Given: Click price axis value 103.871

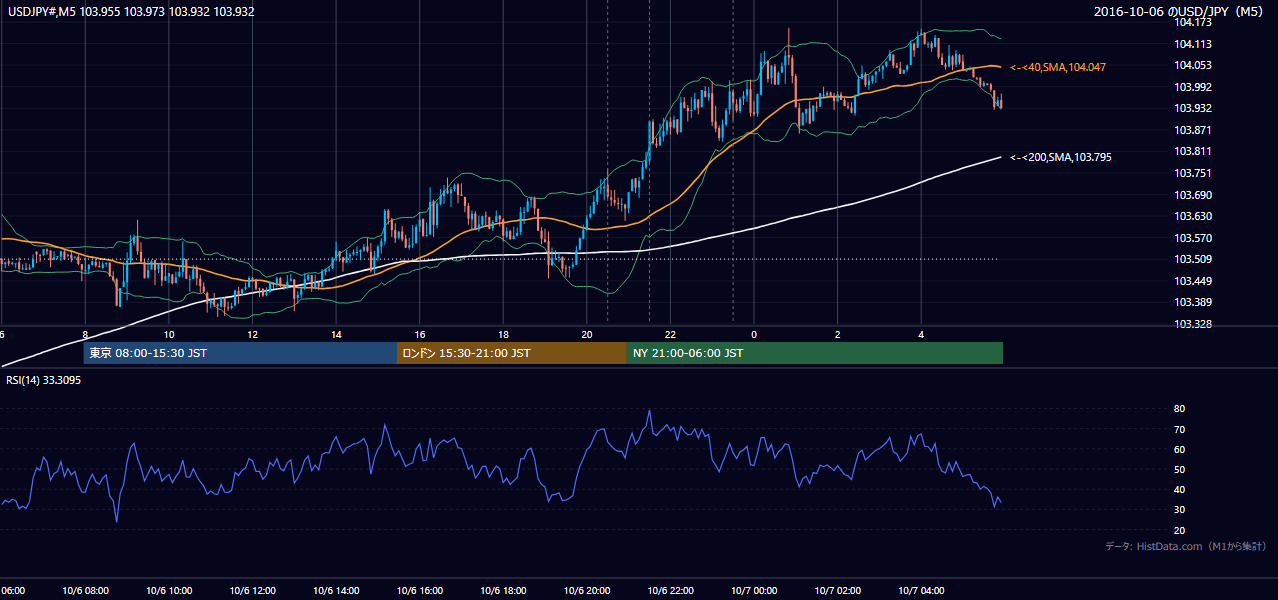Looking at the screenshot, I should point(1192,130).
